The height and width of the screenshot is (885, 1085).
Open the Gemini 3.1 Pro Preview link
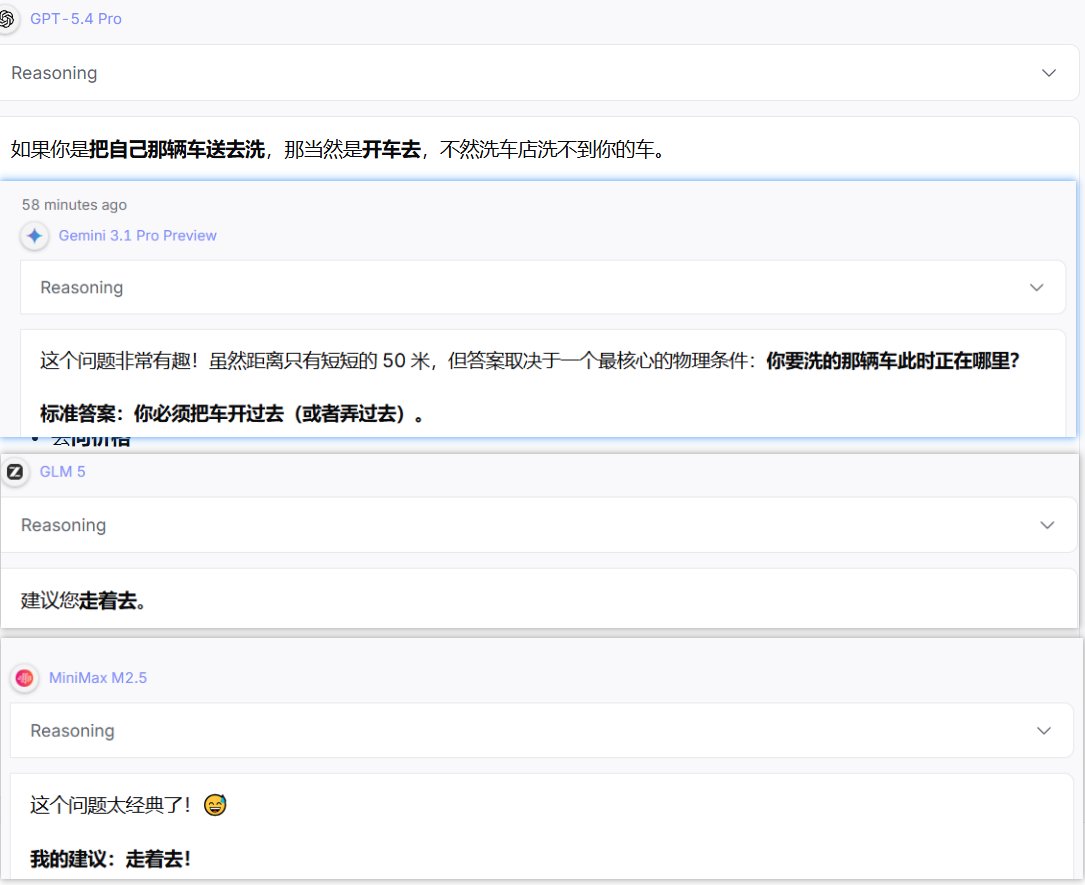(x=137, y=236)
